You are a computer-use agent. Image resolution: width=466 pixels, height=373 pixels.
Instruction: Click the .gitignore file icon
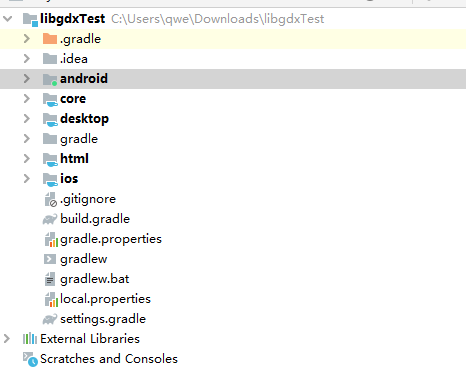coord(51,199)
